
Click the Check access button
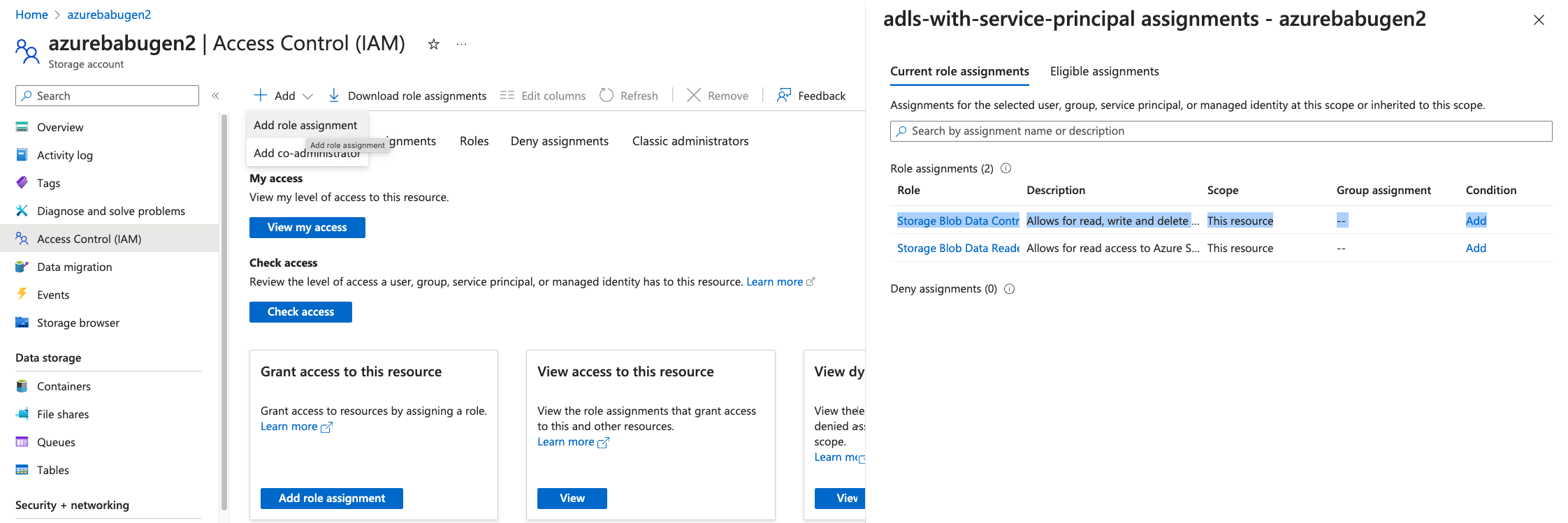[300, 312]
